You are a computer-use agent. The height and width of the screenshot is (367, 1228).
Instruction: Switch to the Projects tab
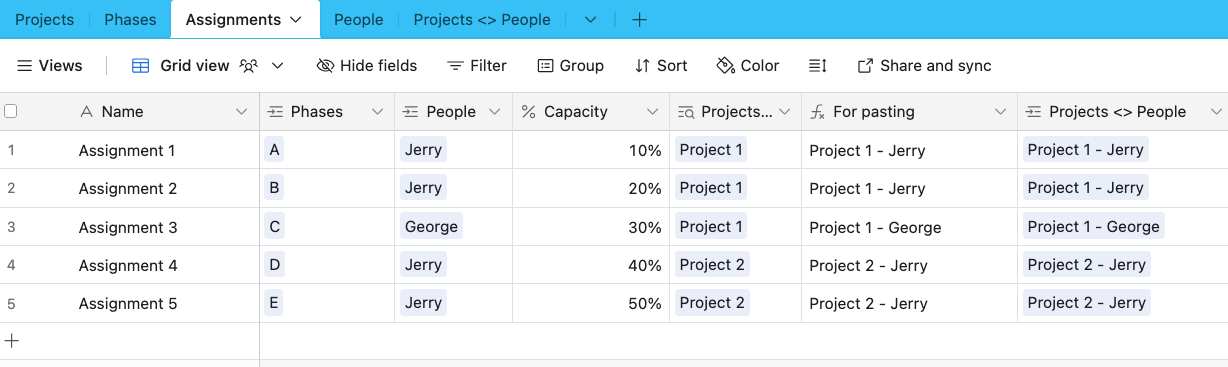[x=45, y=20]
